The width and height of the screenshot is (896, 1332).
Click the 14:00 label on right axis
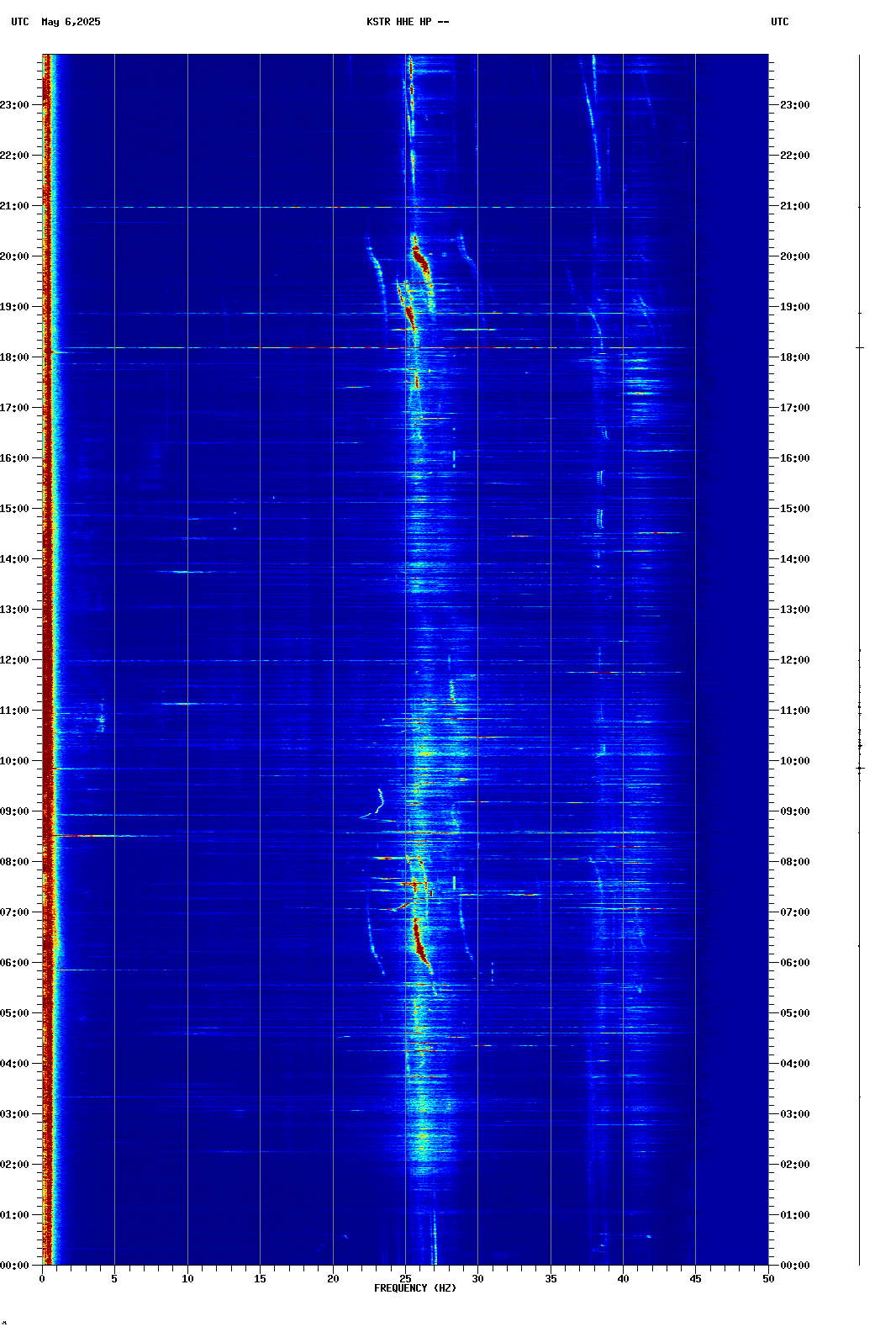click(x=795, y=559)
